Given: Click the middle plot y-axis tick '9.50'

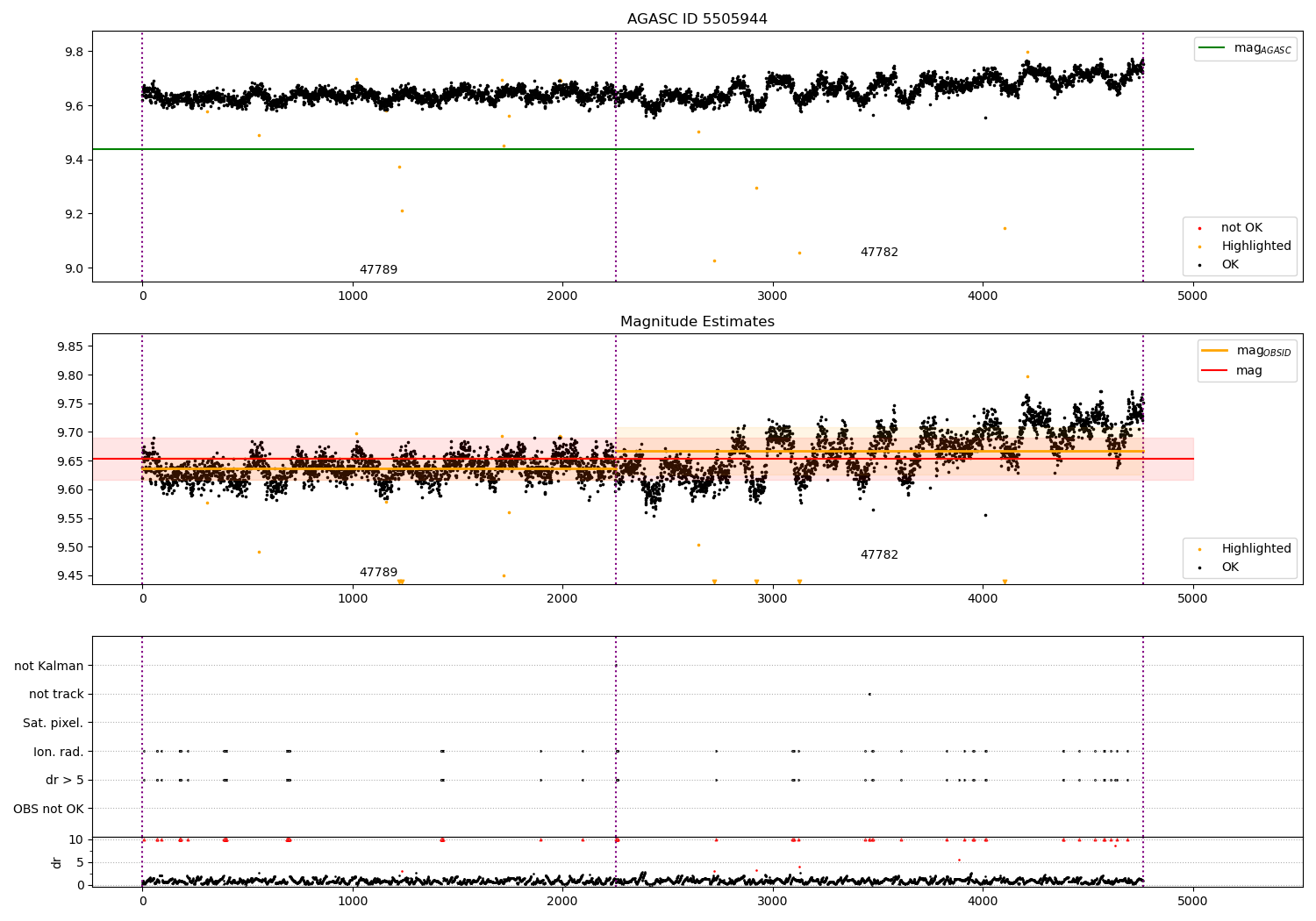Looking at the screenshot, I should click(x=71, y=547).
